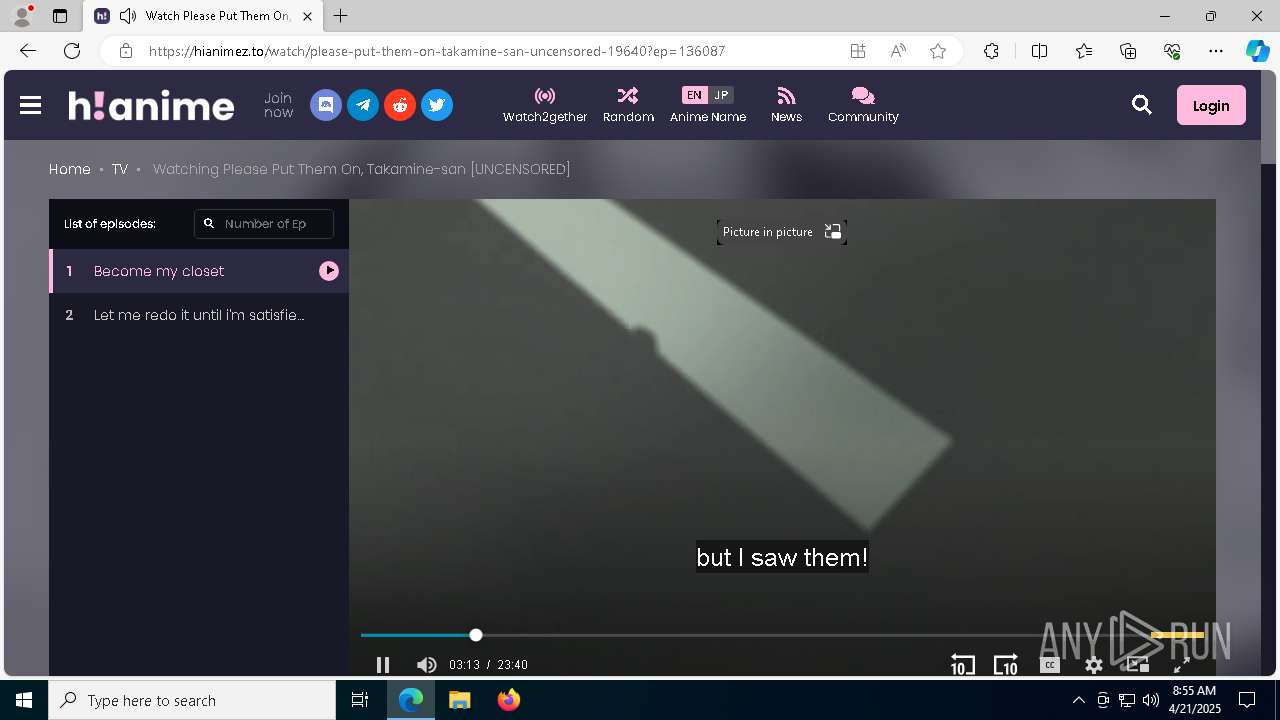Image resolution: width=1280 pixels, height=720 pixels.
Task: Rewind 10 seconds
Action: point(962,665)
